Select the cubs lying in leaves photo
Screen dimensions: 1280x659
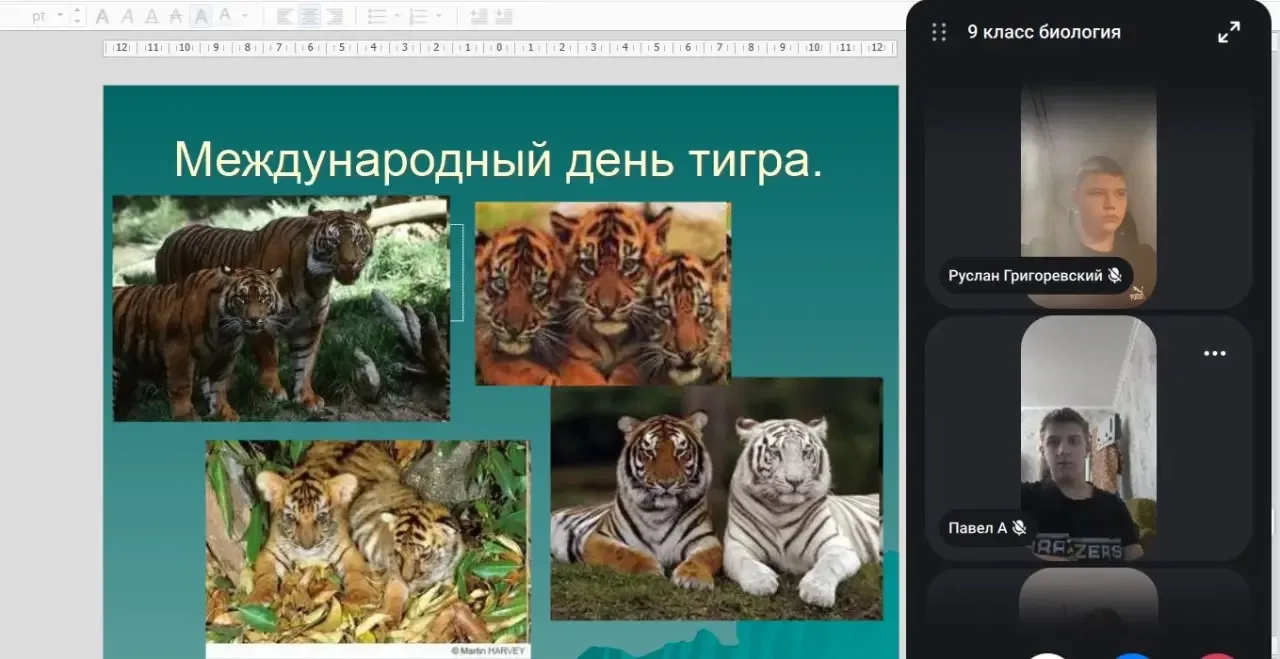point(368,549)
